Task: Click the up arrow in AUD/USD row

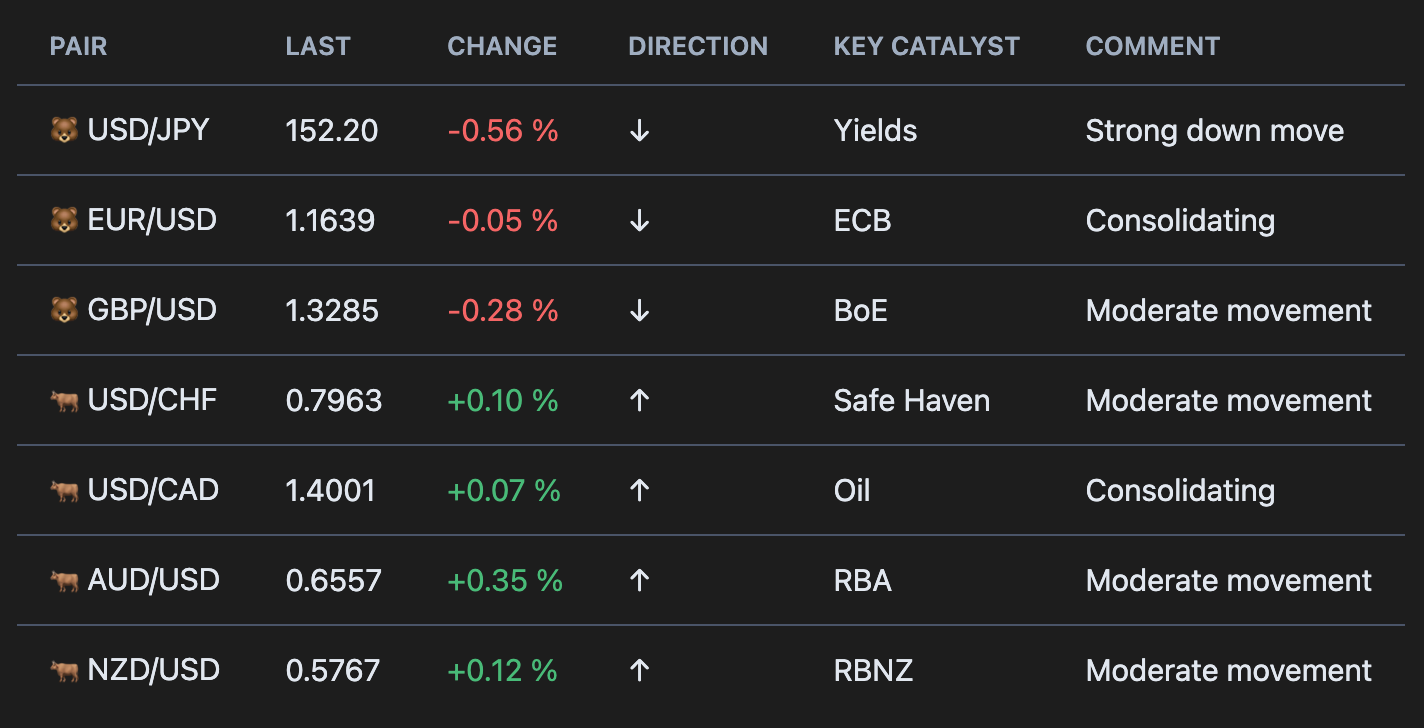Action: (640, 581)
